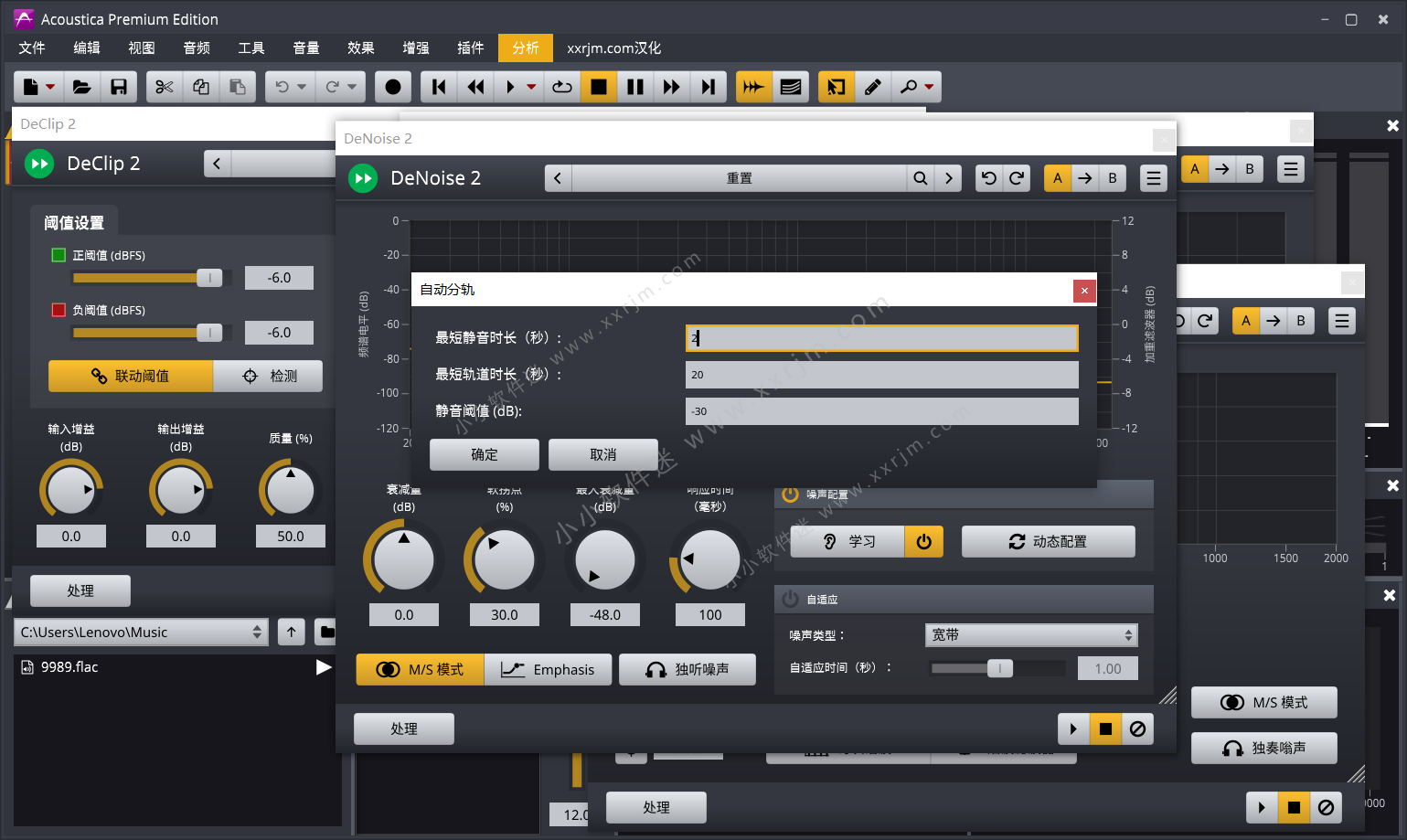Click the 动态配置 button
Screen dimensions: 1407x840
click(1049, 541)
